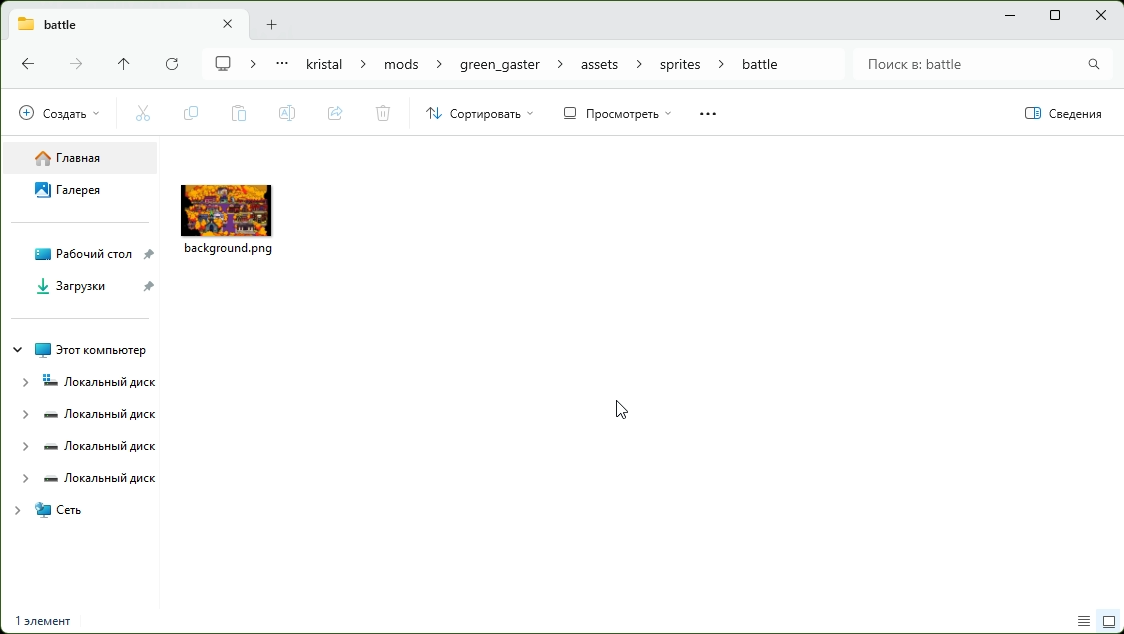Add a new tab with plus
Viewport: 1124px width, 634px height.
click(x=272, y=24)
